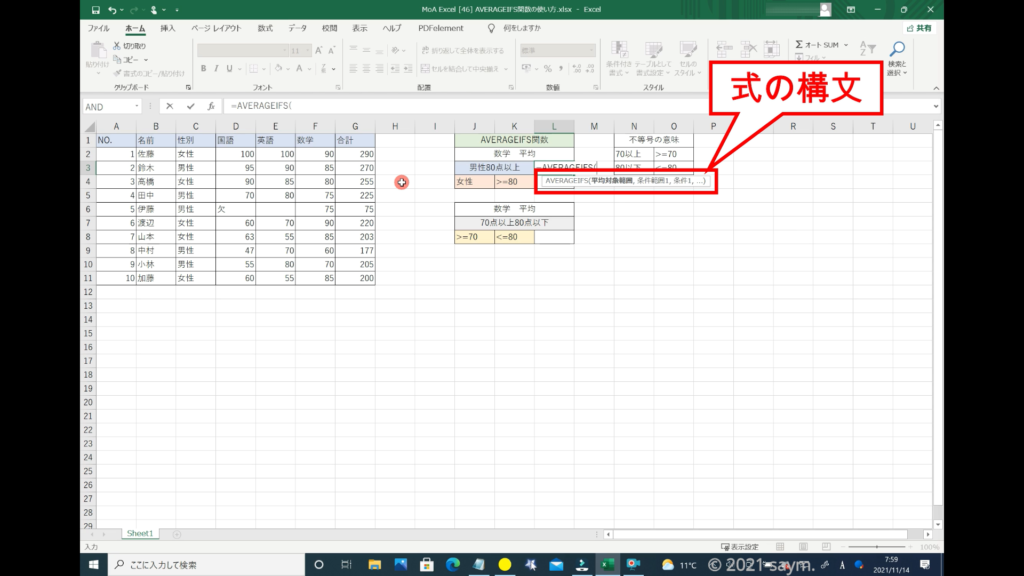Click the AutoSum (オート SUM) sigma icon

pos(800,45)
